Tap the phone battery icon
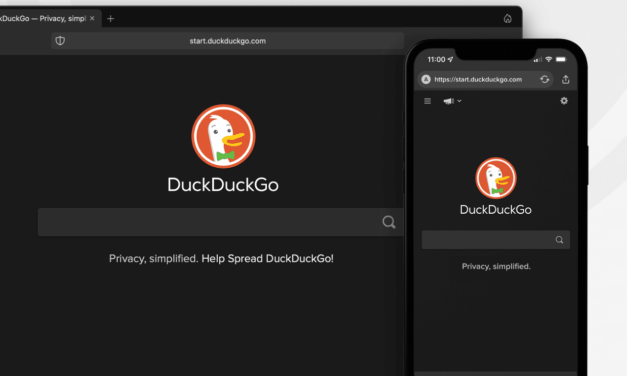Screen dimensions: 627x376 (x=561, y=59)
